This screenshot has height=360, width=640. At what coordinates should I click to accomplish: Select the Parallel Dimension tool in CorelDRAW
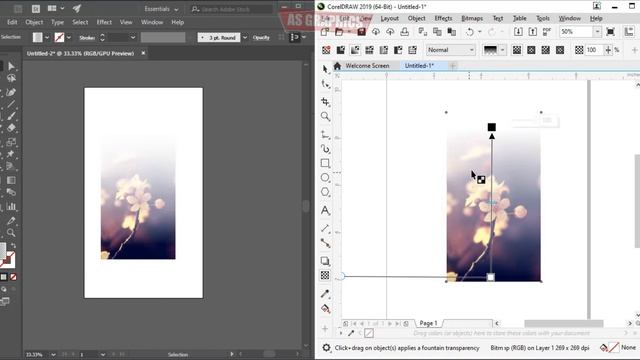point(325,229)
